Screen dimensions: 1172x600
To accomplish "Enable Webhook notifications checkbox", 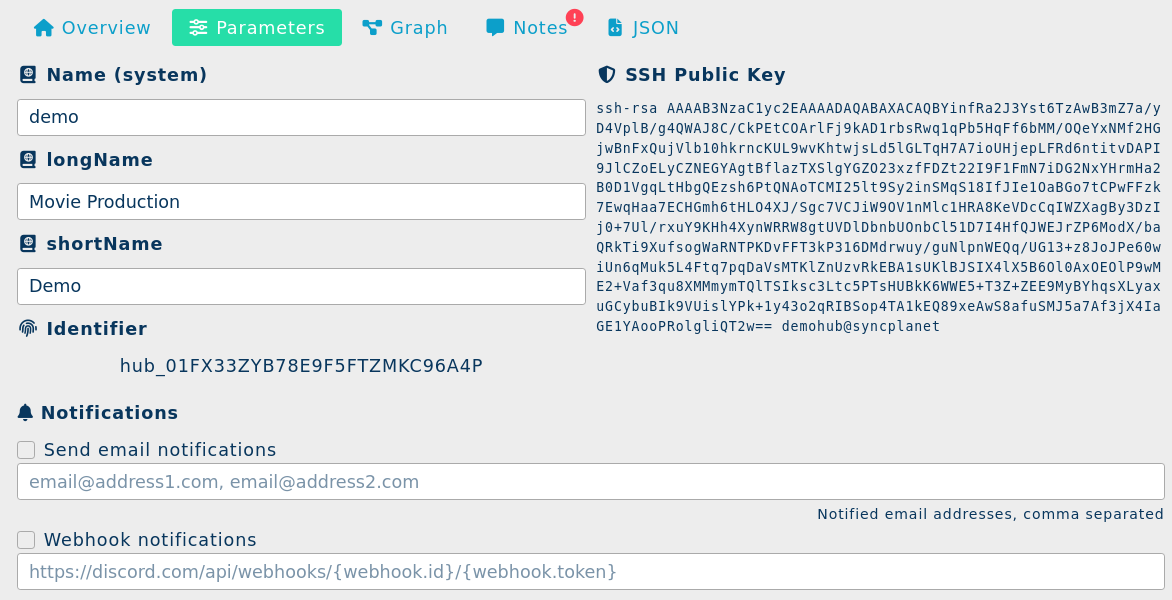I will click(26, 540).
